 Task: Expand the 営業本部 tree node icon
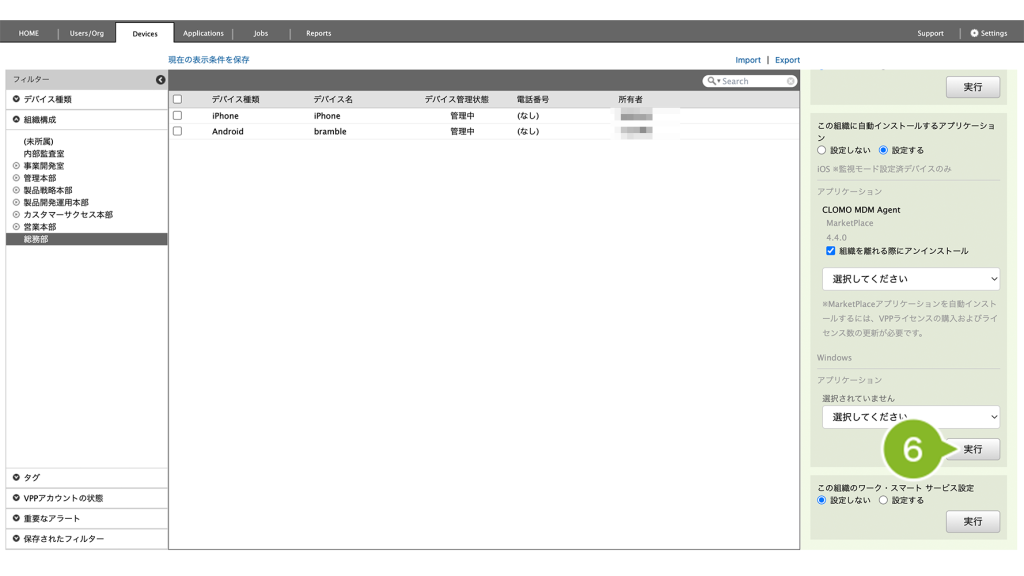16,227
